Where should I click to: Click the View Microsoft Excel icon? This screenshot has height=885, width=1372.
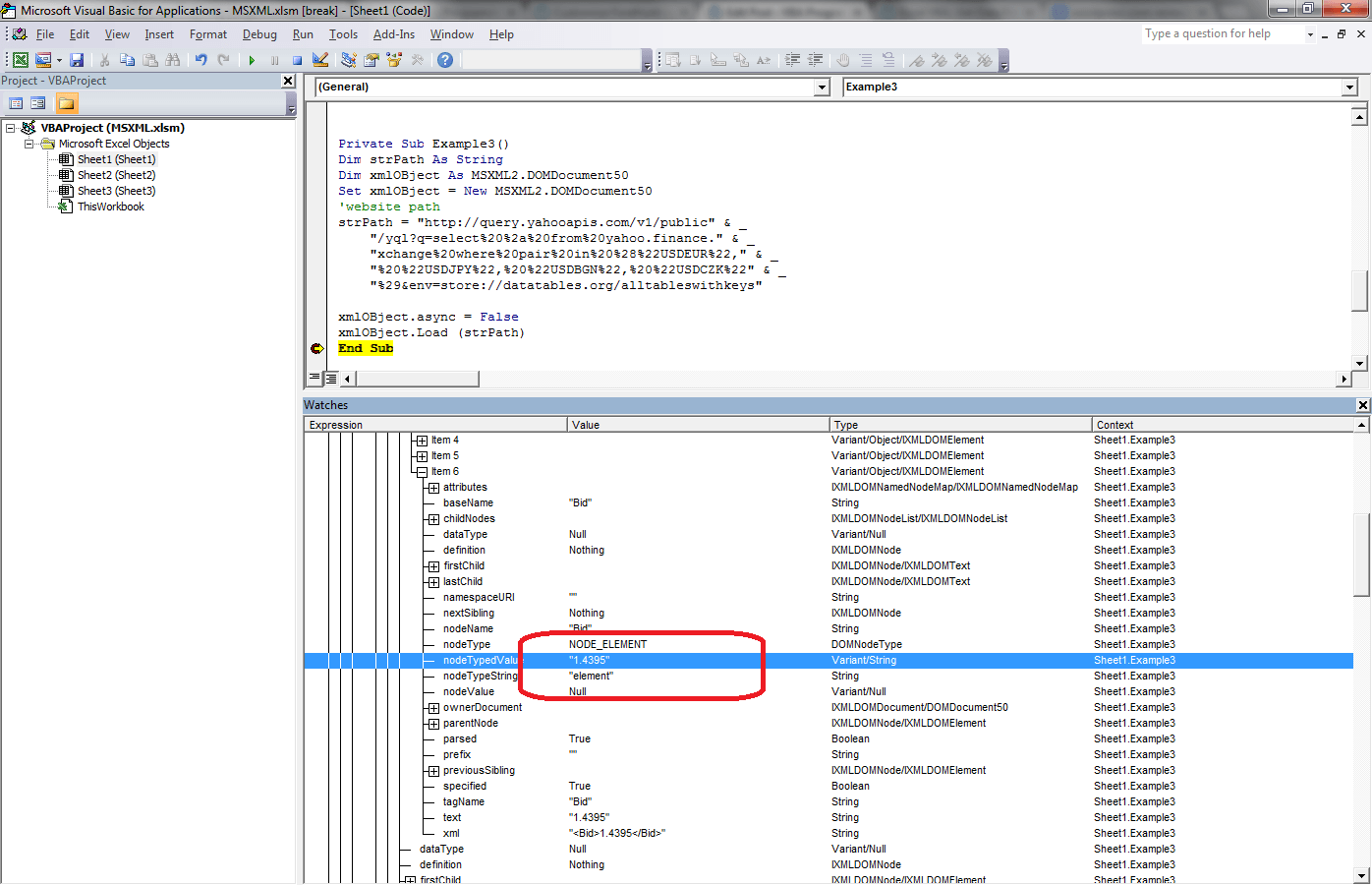pyautogui.click(x=21, y=60)
